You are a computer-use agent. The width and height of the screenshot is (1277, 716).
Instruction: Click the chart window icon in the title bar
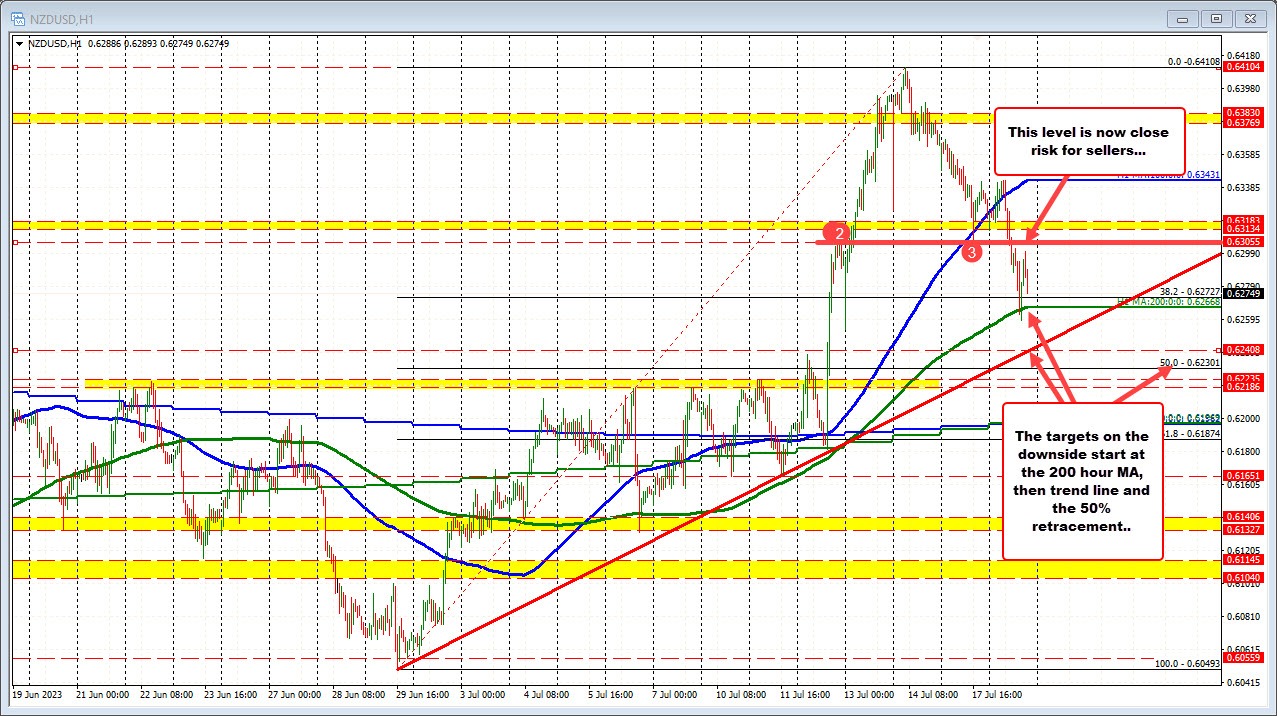pos(16,17)
